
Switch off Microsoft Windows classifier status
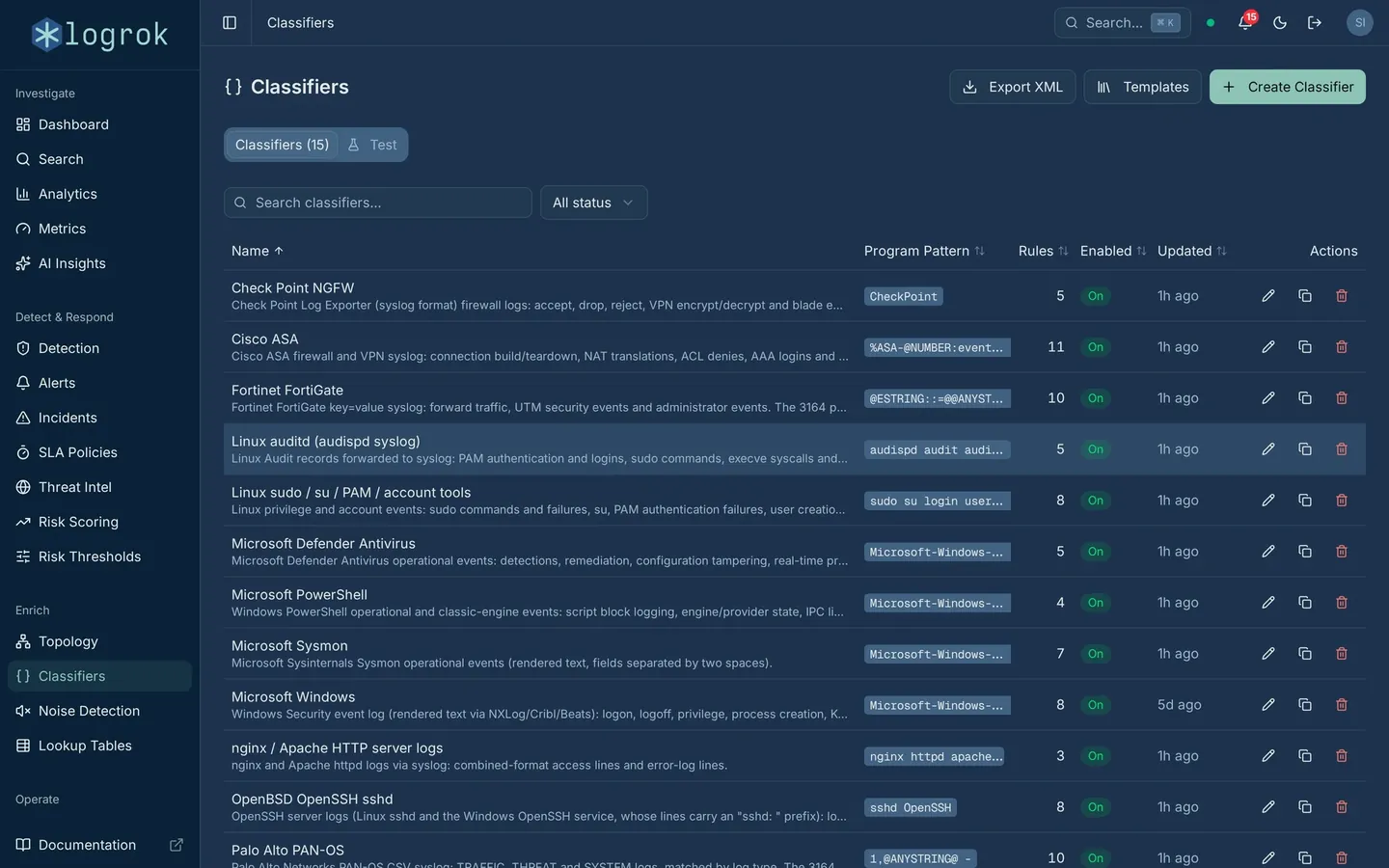[1096, 705]
